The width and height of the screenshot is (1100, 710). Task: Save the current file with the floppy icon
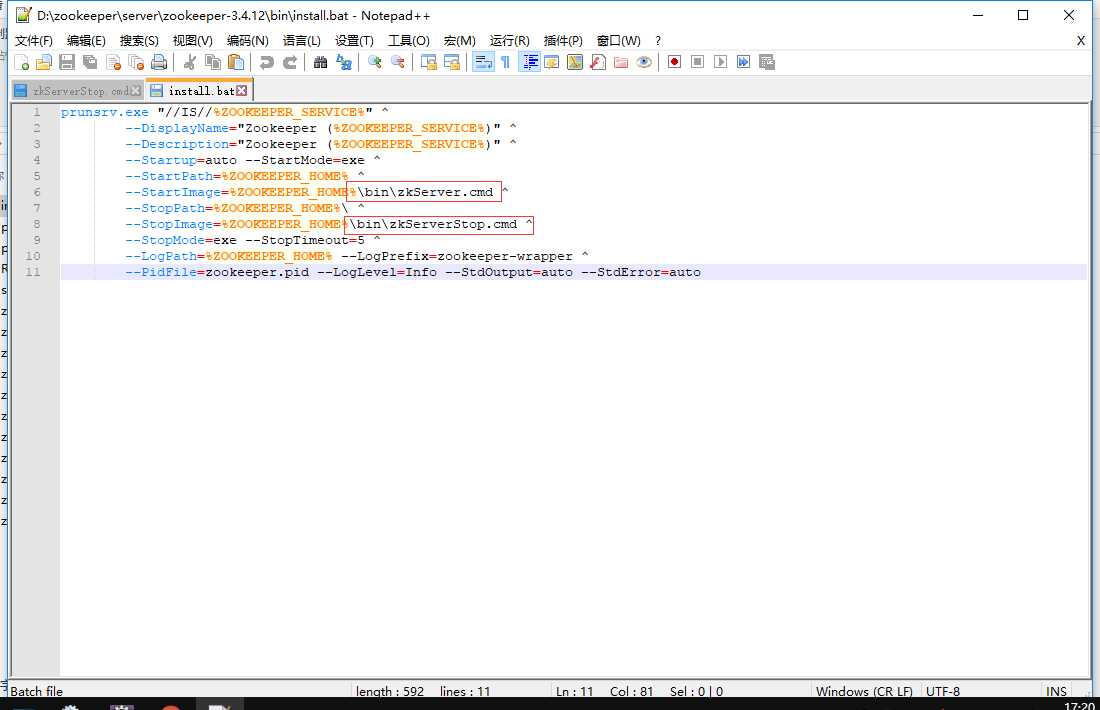[x=67, y=62]
